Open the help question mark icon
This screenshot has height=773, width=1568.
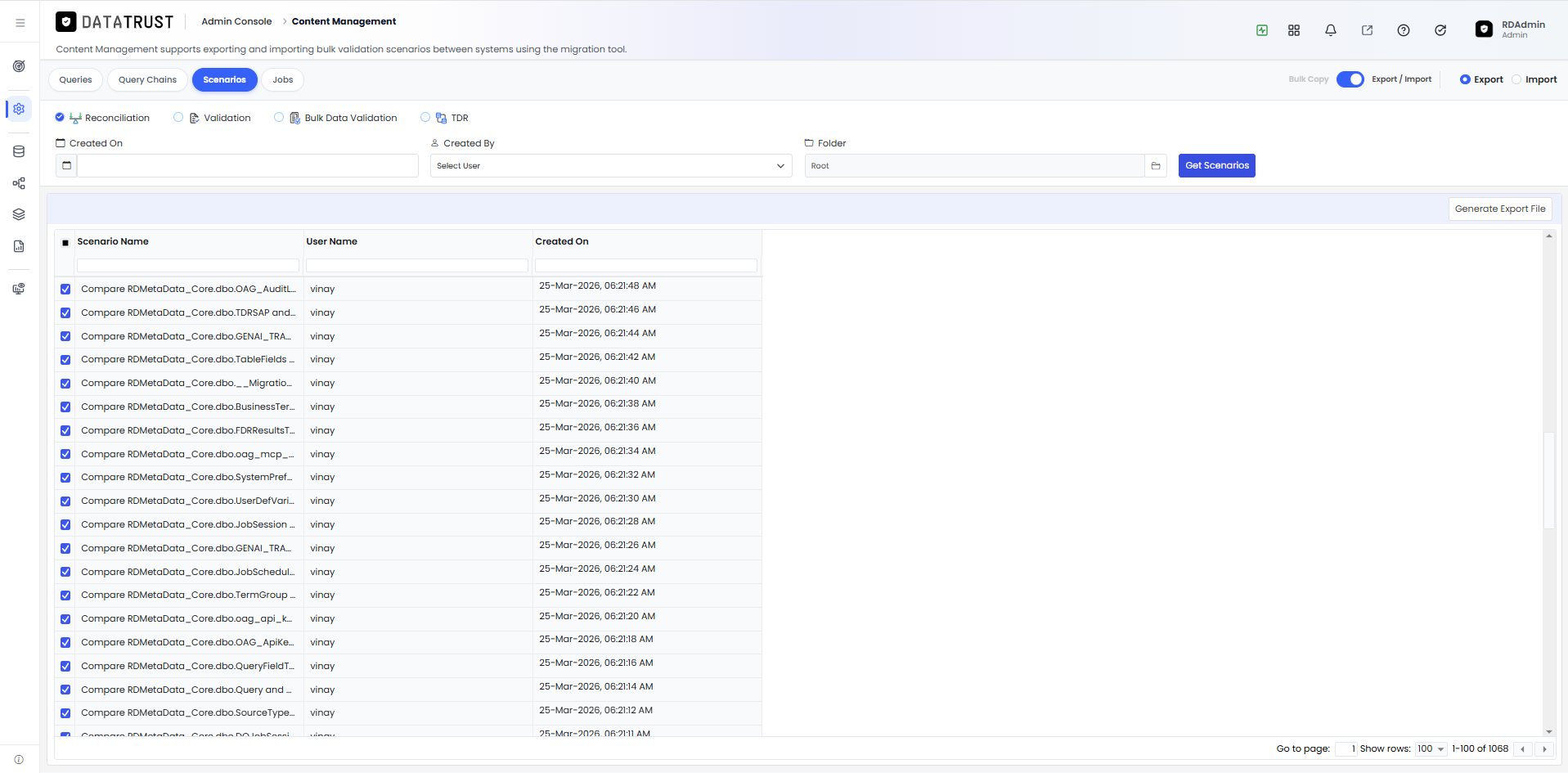1404,30
